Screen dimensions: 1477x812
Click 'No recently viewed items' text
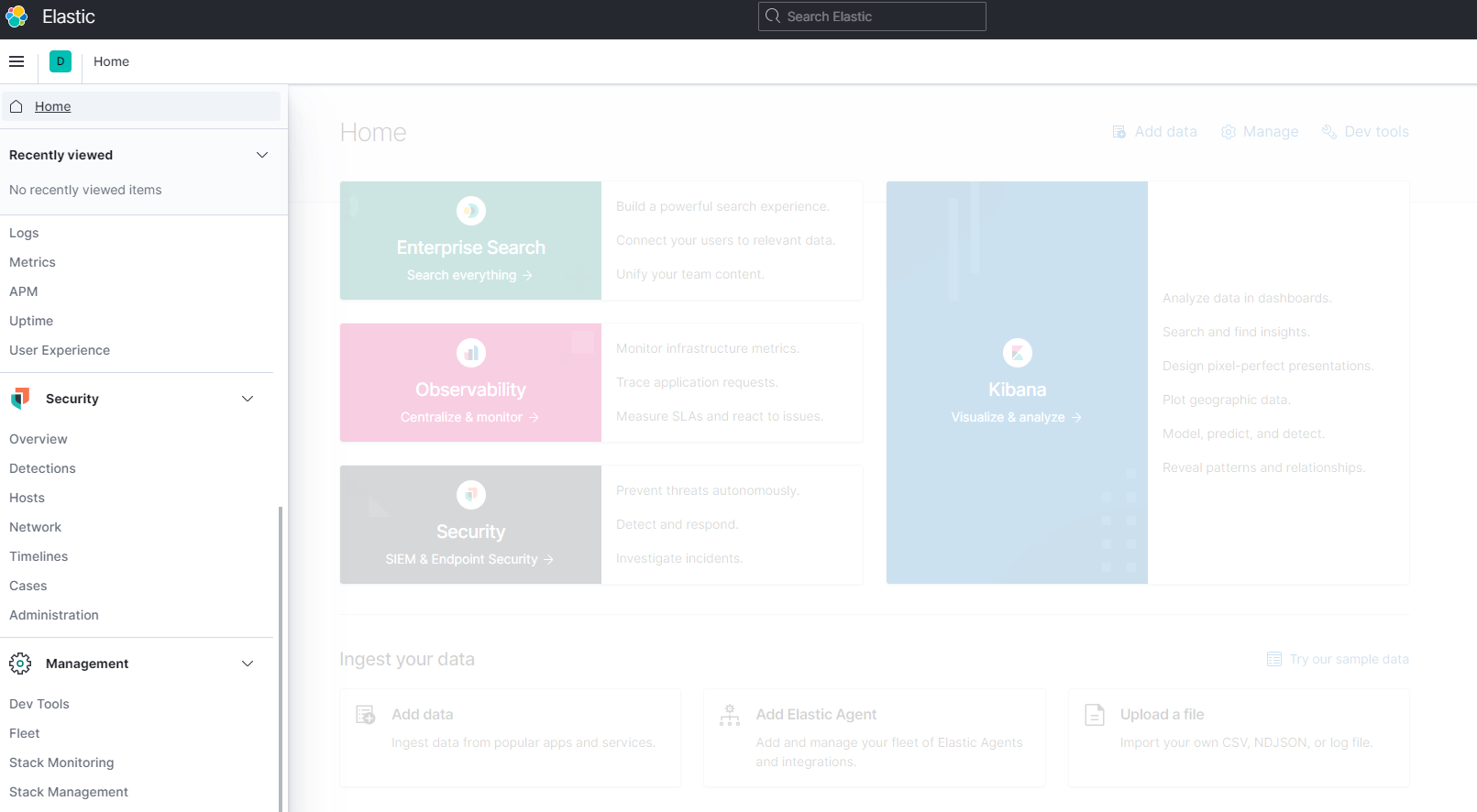coord(85,190)
